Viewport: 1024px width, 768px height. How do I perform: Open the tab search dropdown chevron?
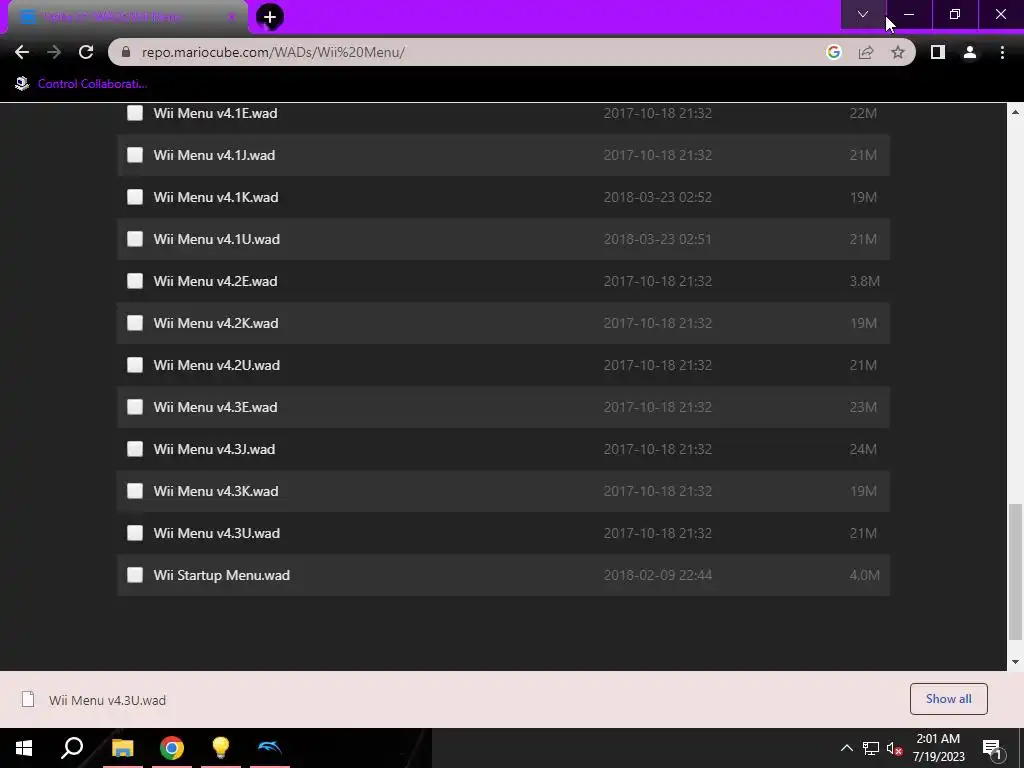tap(863, 14)
